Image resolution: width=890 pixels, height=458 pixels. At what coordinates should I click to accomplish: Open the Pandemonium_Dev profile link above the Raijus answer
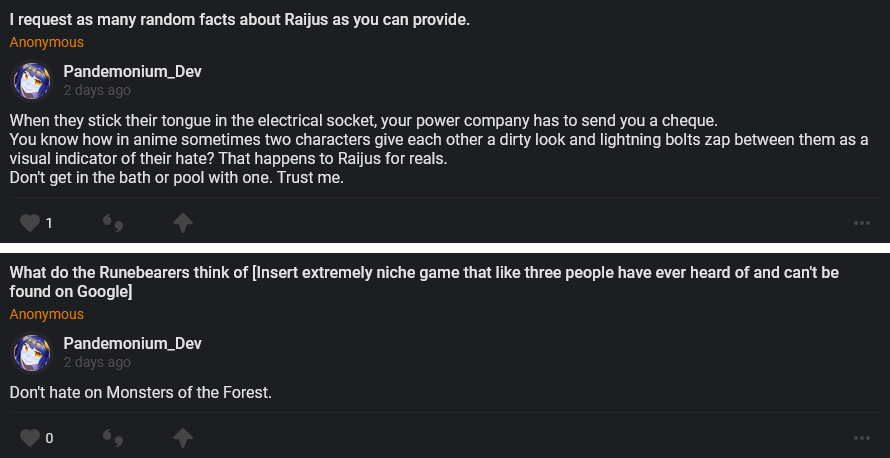(132, 72)
